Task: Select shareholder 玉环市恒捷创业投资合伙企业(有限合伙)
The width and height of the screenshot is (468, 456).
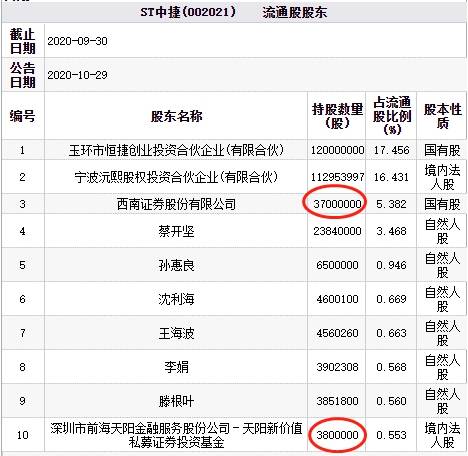Action: tap(176, 150)
